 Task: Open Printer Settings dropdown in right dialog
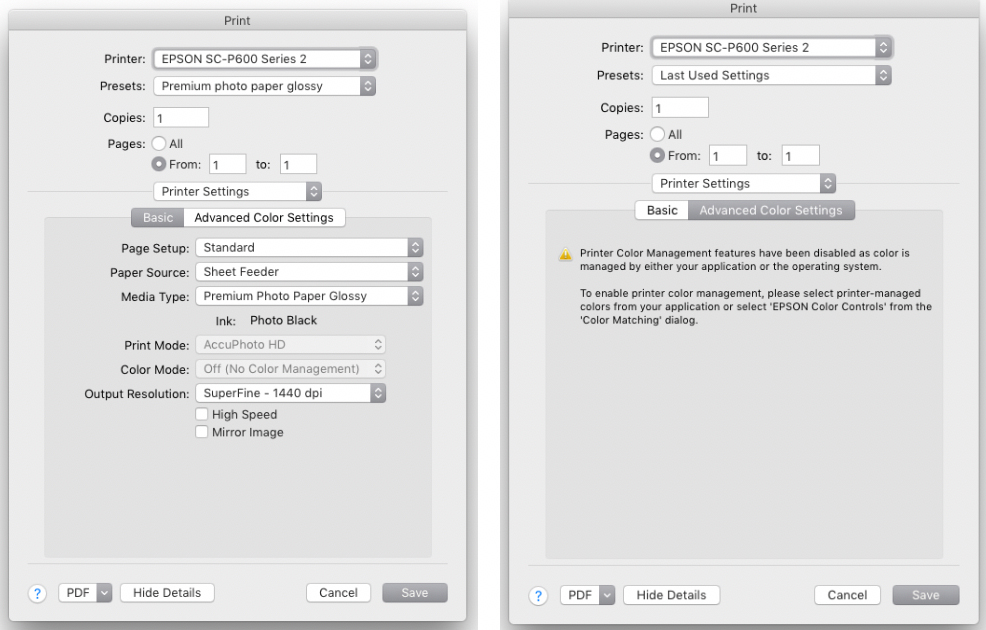(x=743, y=184)
